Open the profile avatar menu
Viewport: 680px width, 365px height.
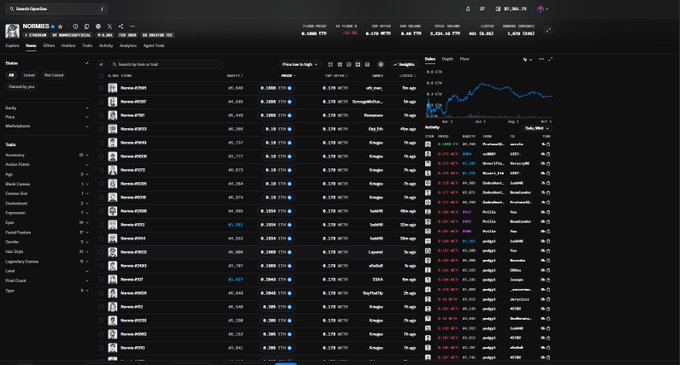(x=542, y=9)
